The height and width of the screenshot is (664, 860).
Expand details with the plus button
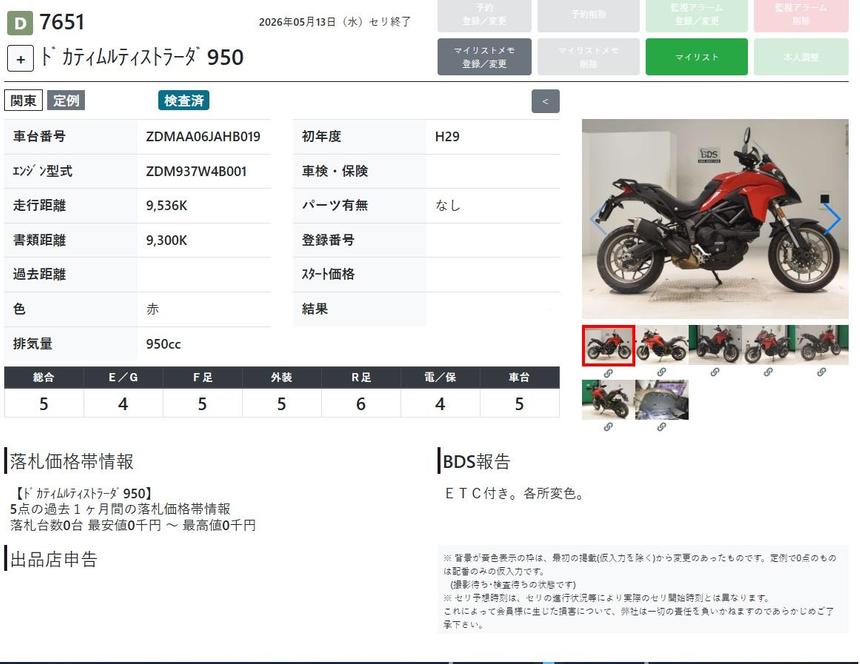(20, 59)
